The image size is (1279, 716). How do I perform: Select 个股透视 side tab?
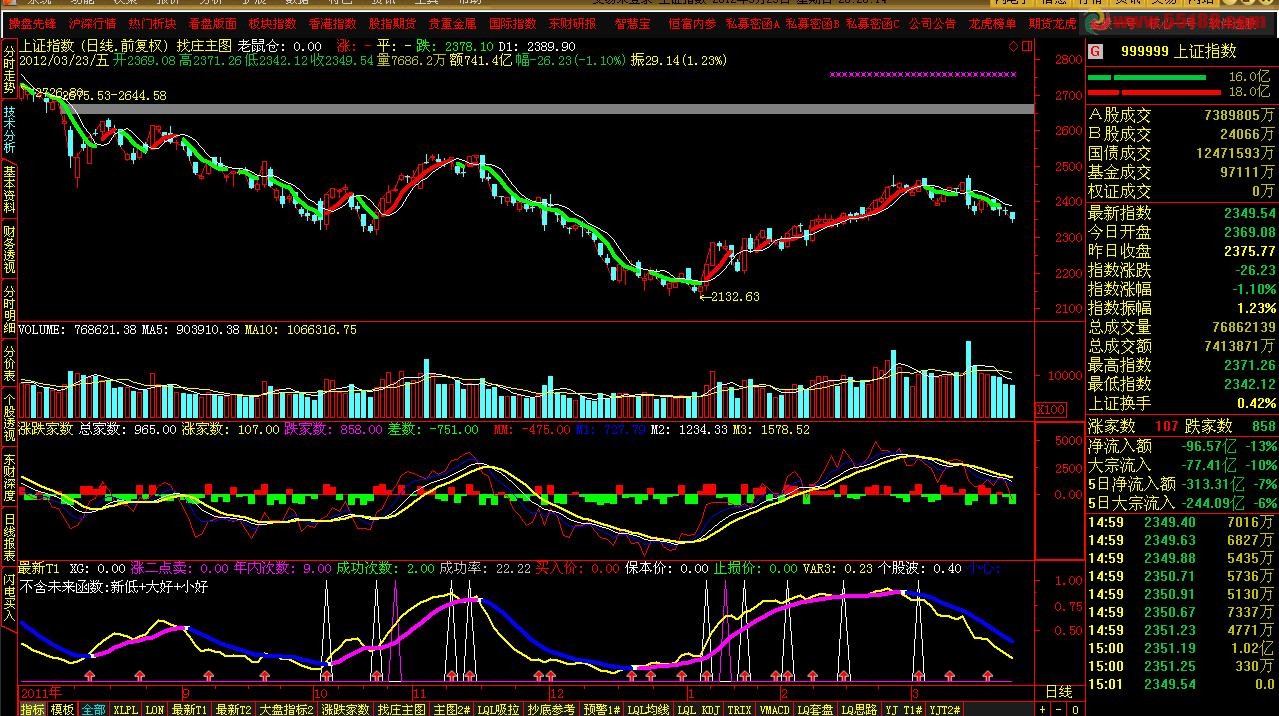9,418
